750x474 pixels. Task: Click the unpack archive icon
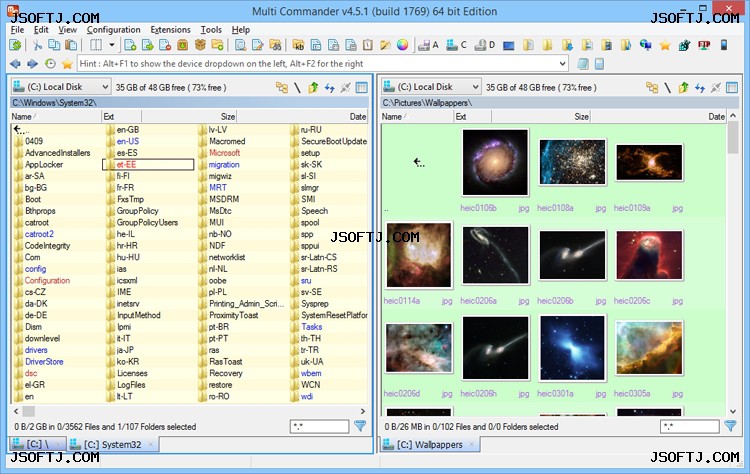point(183,45)
